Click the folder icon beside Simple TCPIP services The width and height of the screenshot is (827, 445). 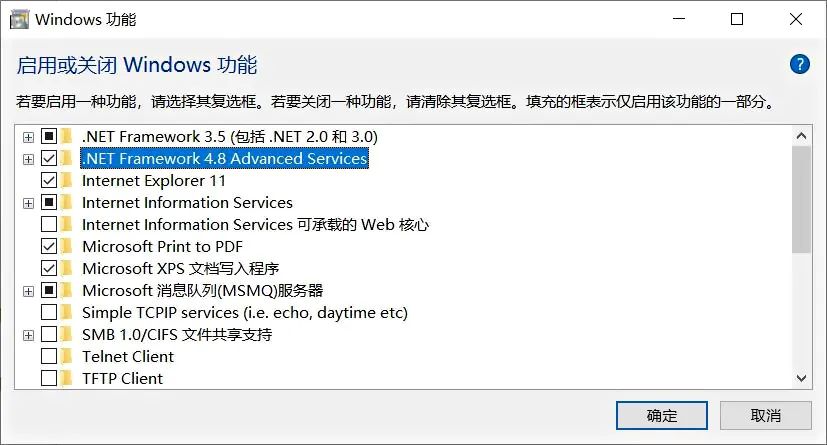67,313
